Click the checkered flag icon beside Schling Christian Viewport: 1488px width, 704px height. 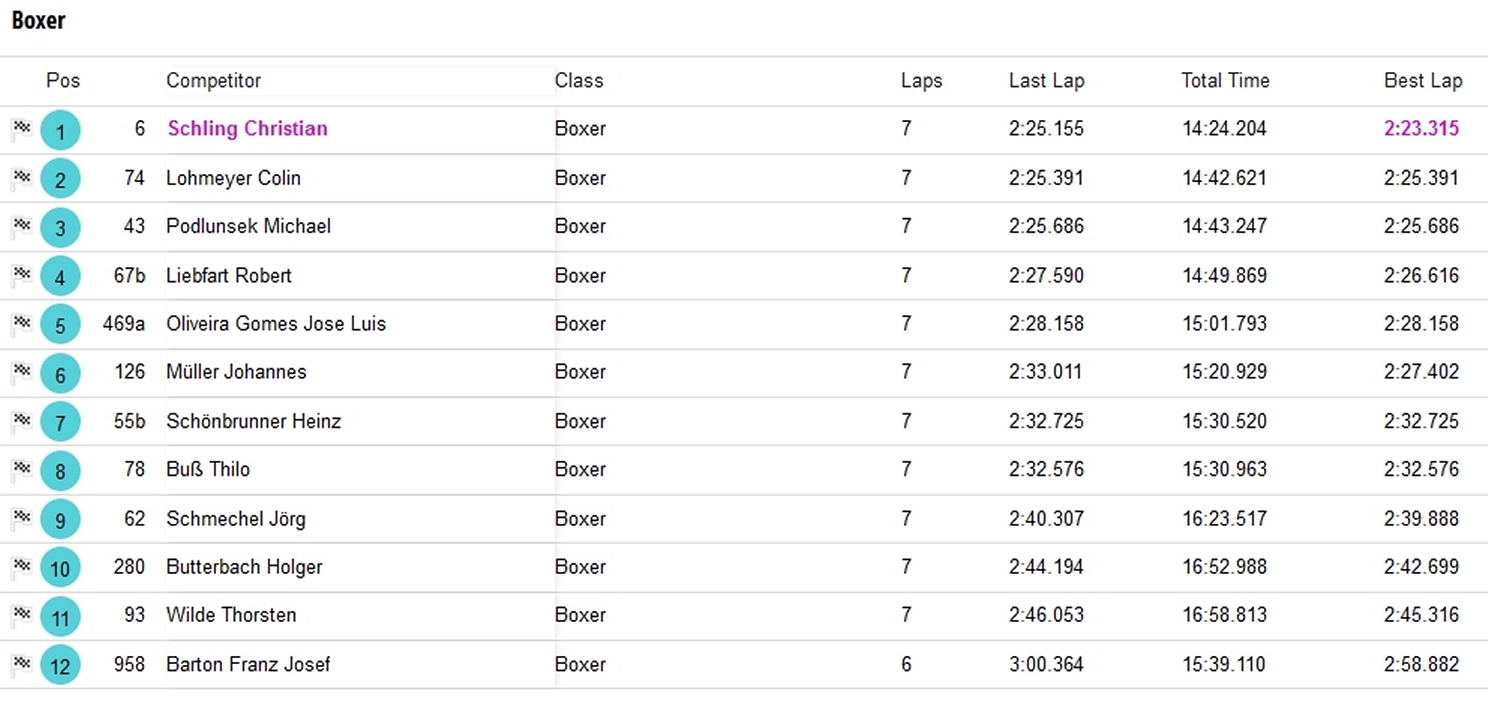click(x=21, y=129)
